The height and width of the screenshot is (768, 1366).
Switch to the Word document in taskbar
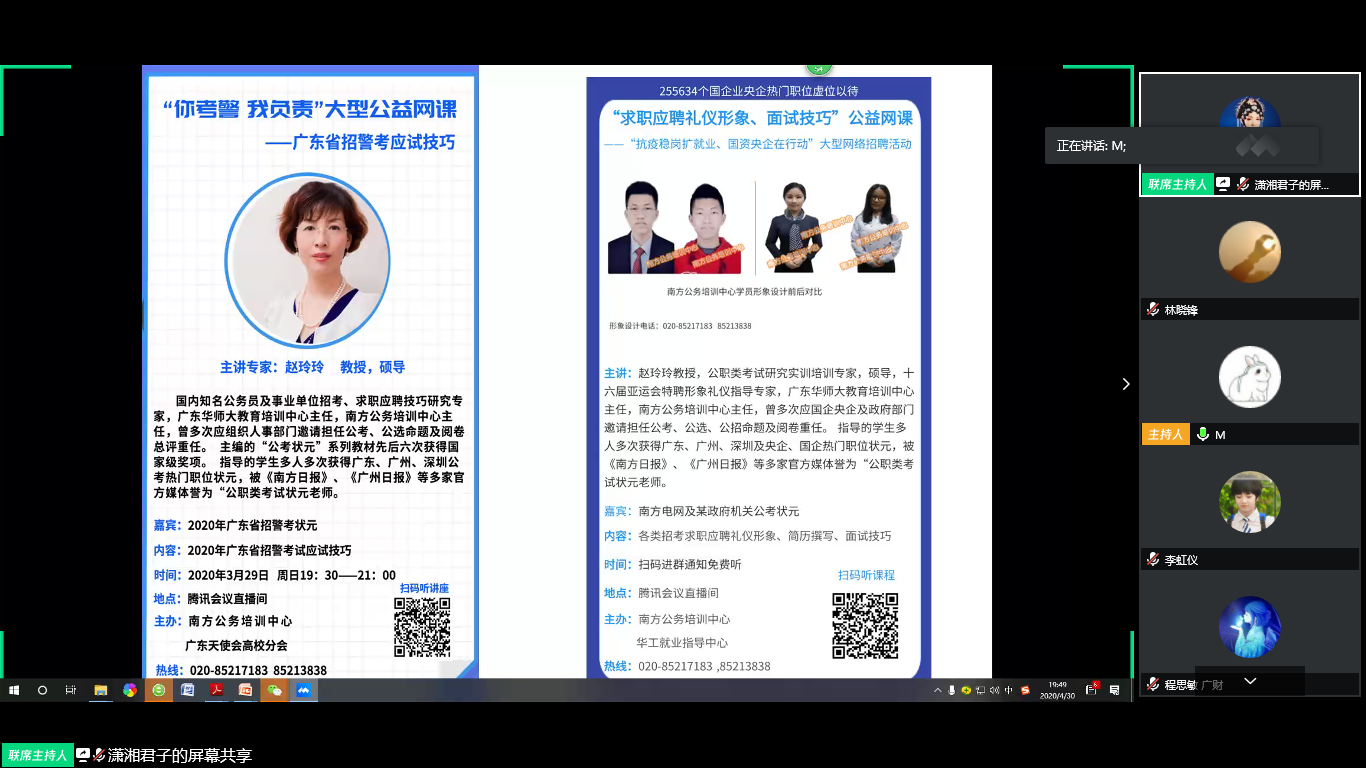pos(187,690)
